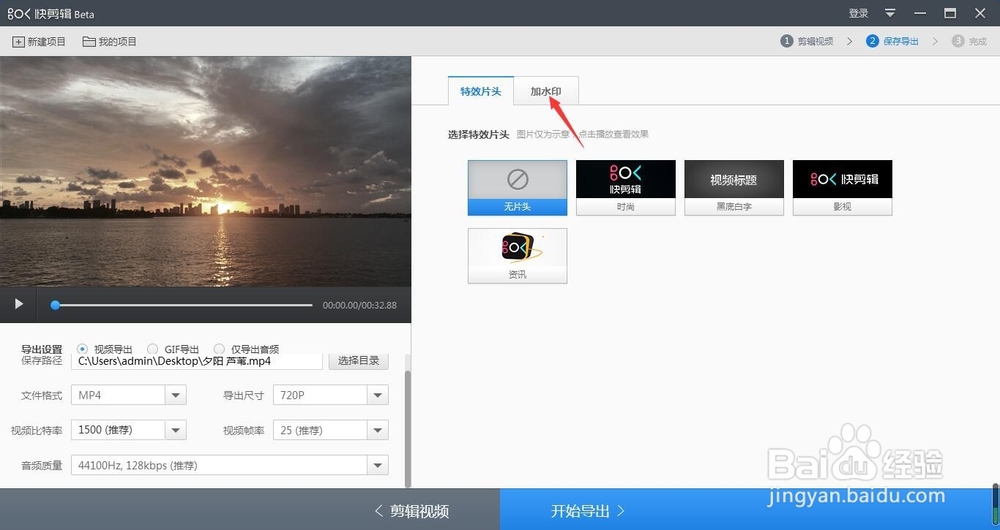Screen dimensions: 1000x530
Task: Choose the 时尚 intro template
Action: [626, 188]
